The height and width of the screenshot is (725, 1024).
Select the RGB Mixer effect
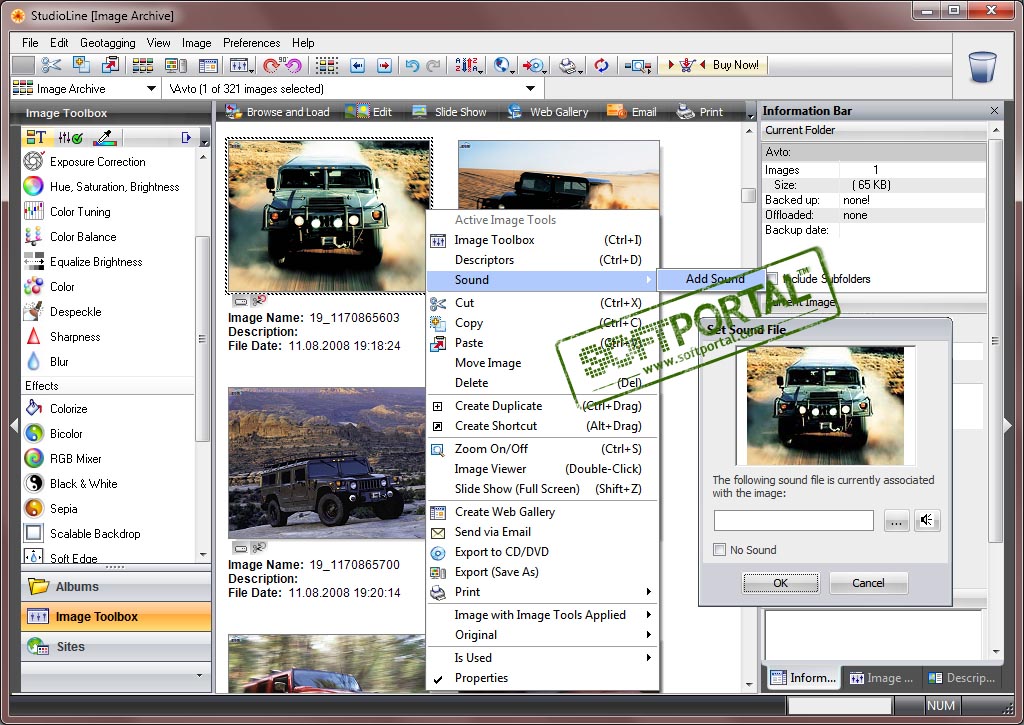point(76,459)
